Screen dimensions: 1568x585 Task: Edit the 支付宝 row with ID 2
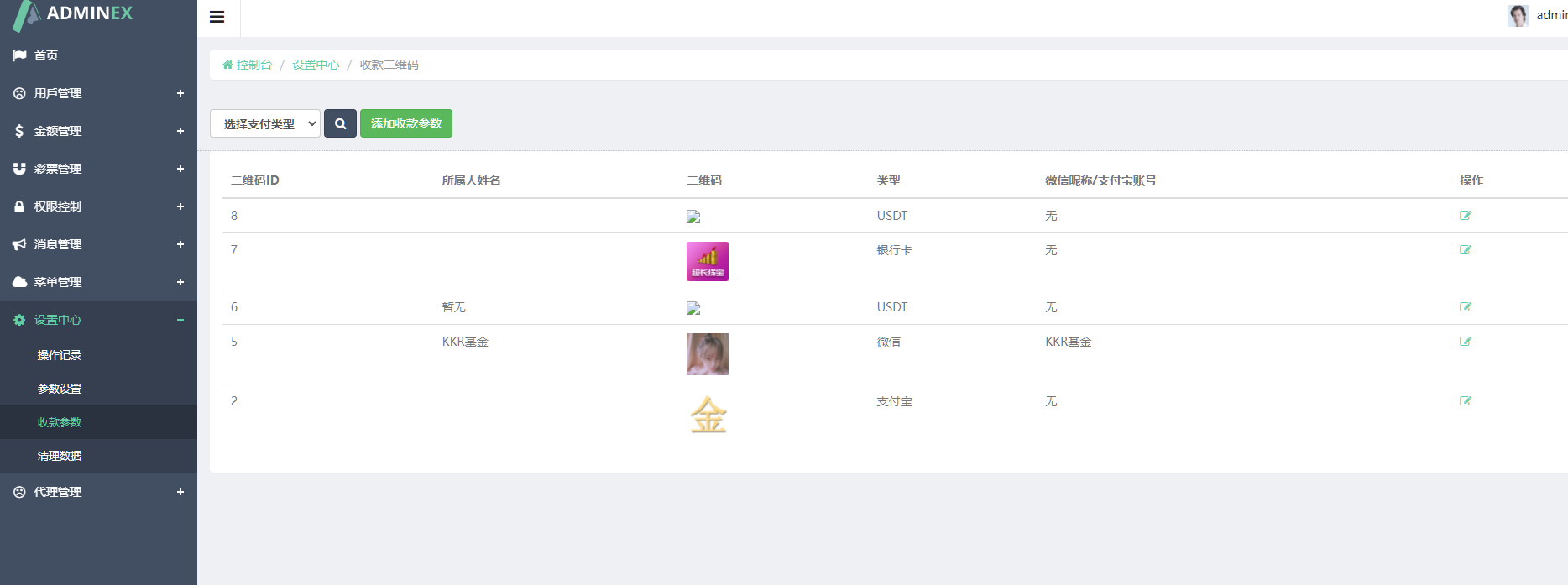[x=1465, y=401]
